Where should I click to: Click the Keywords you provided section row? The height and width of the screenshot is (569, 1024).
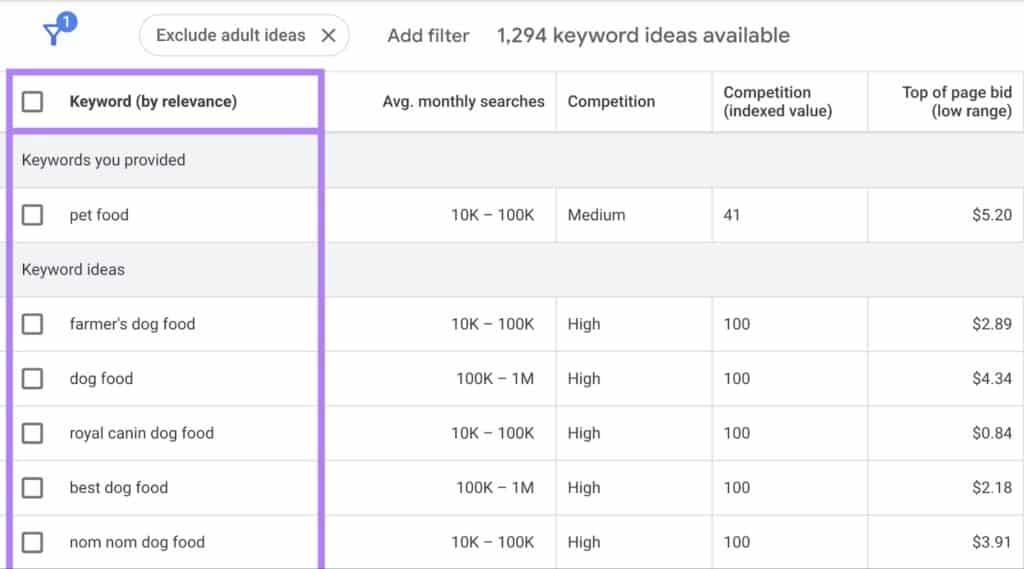pos(103,160)
